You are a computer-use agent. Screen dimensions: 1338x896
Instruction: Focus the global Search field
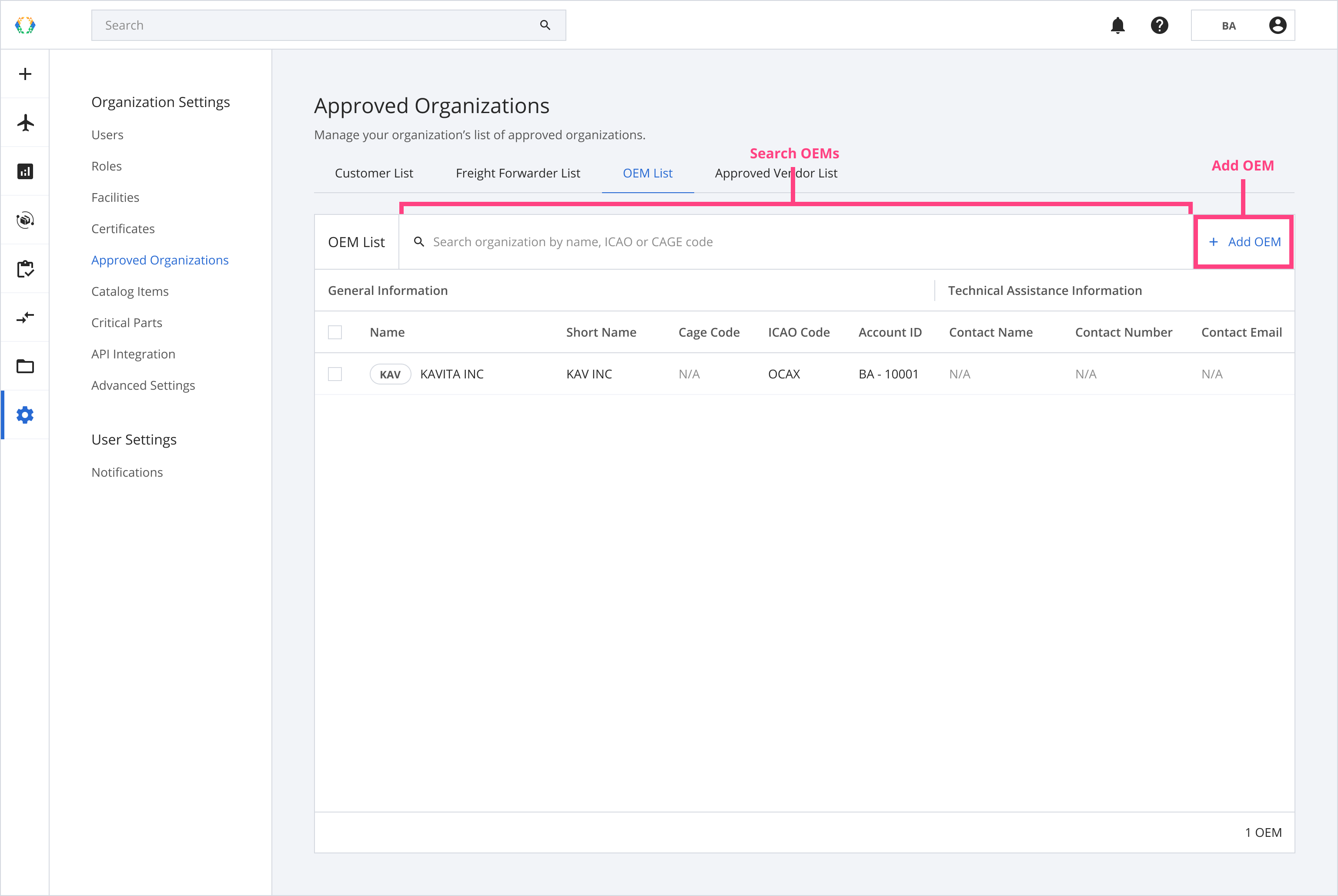(328, 25)
